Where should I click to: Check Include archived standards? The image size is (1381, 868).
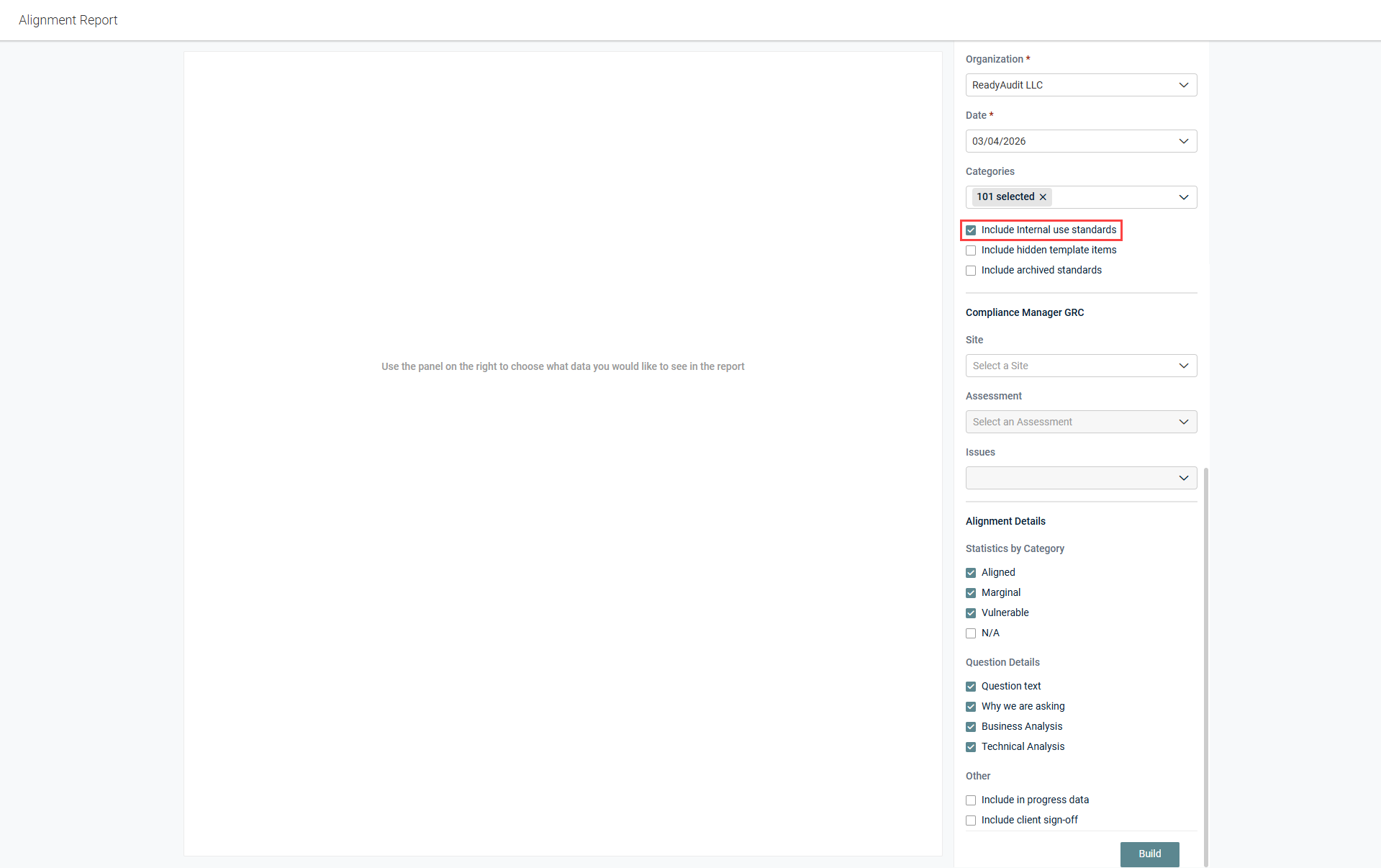pos(971,271)
